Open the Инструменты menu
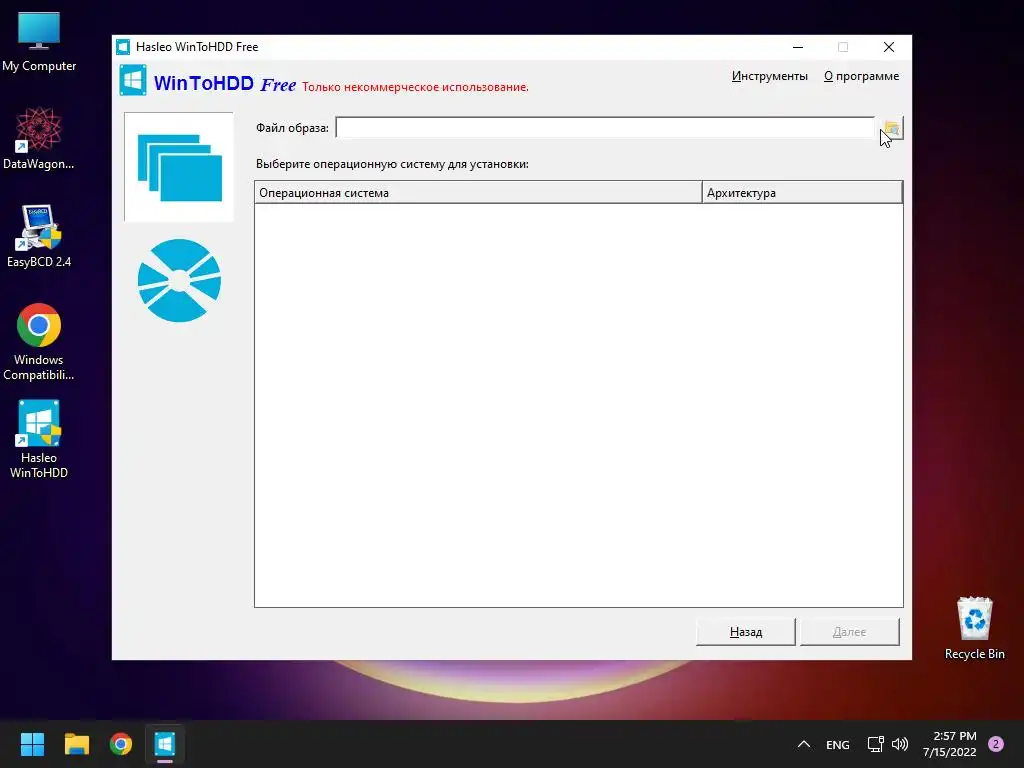Screen dimensions: 1024x768 (769, 76)
